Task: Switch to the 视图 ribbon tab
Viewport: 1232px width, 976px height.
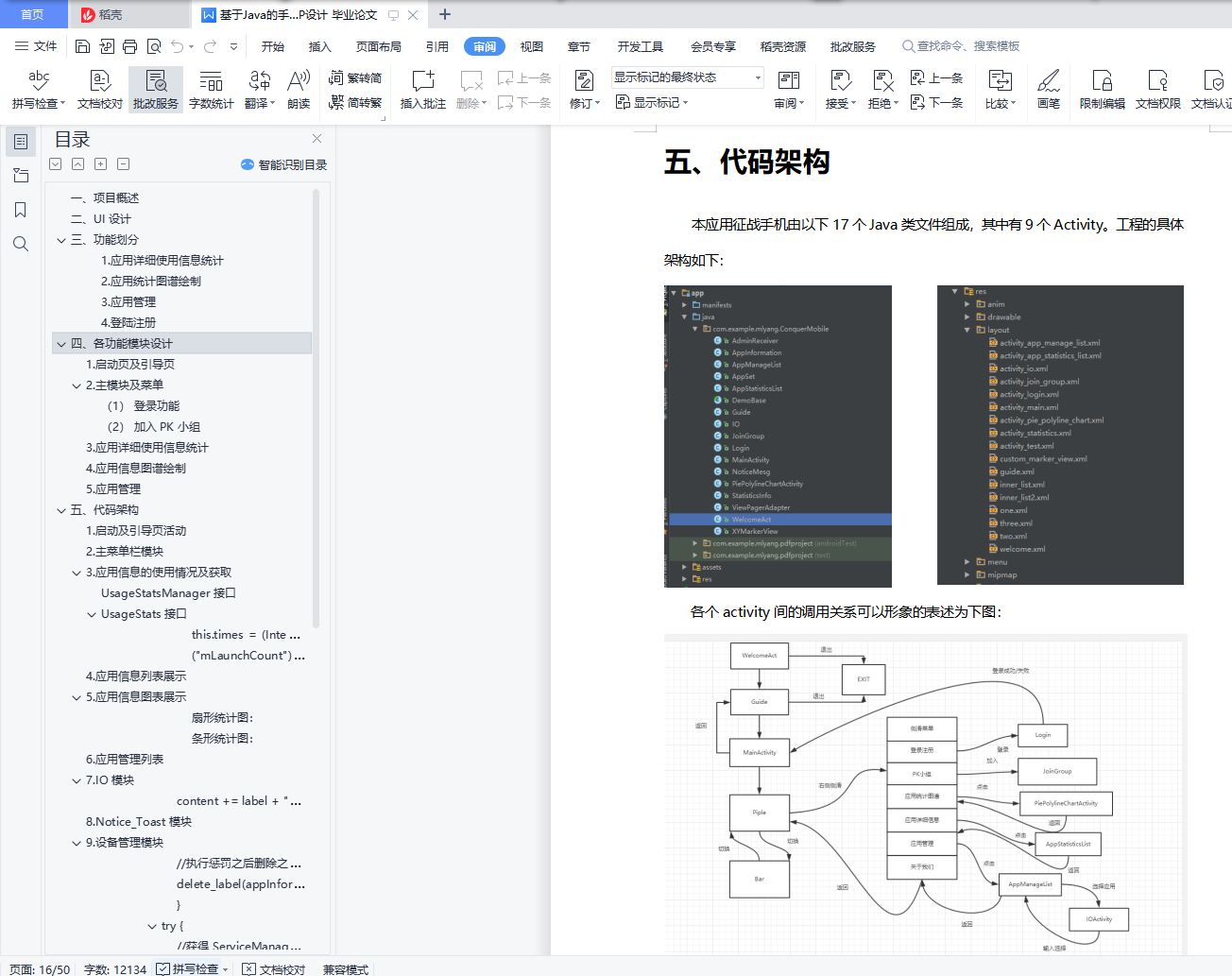Action: point(532,46)
